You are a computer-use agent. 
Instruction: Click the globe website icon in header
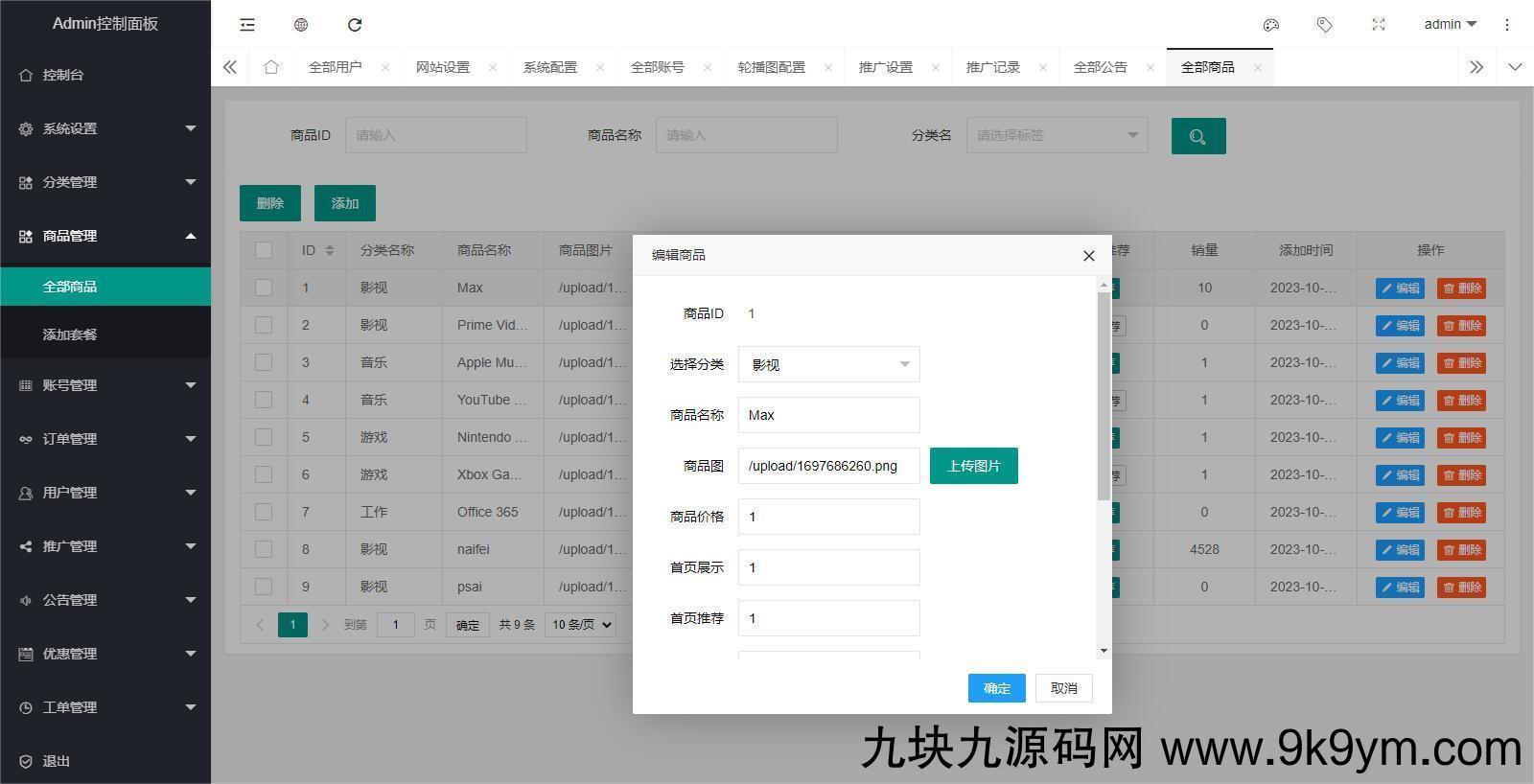301,25
